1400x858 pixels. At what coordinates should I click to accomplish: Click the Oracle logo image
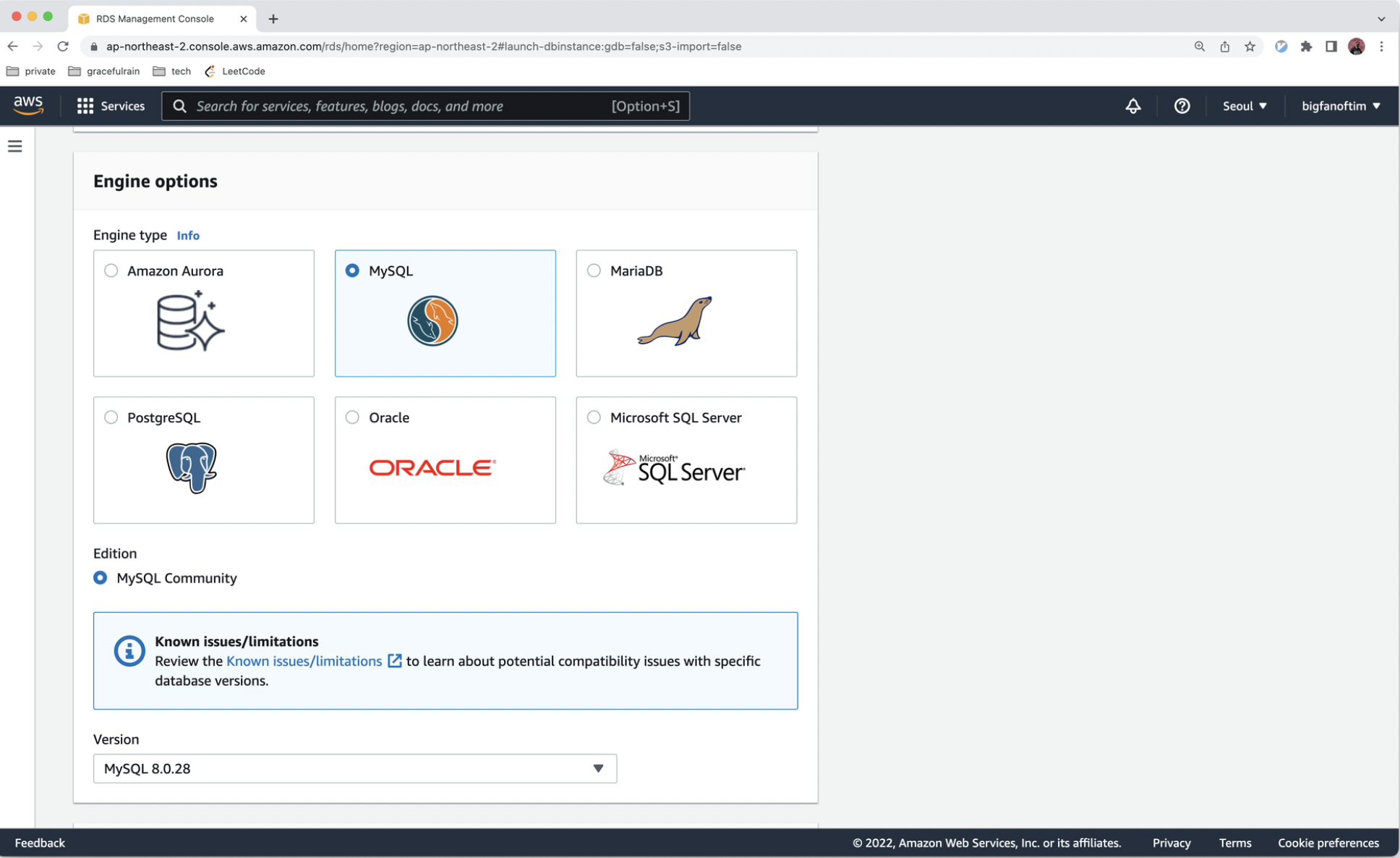pyautogui.click(x=432, y=467)
